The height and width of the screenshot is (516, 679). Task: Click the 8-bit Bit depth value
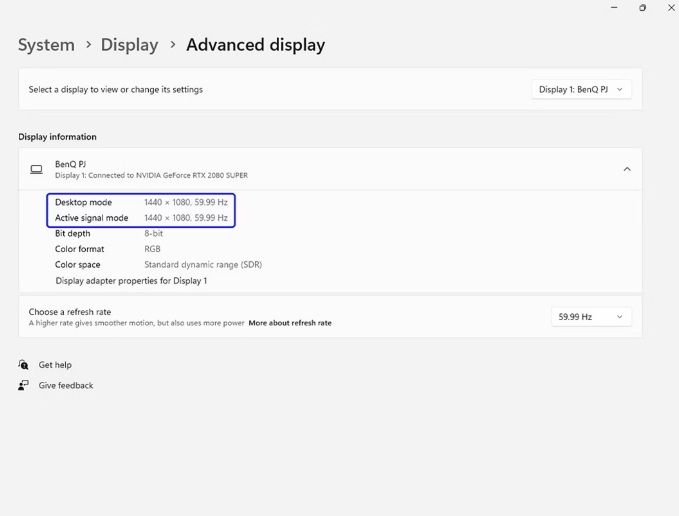coord(154,234)
